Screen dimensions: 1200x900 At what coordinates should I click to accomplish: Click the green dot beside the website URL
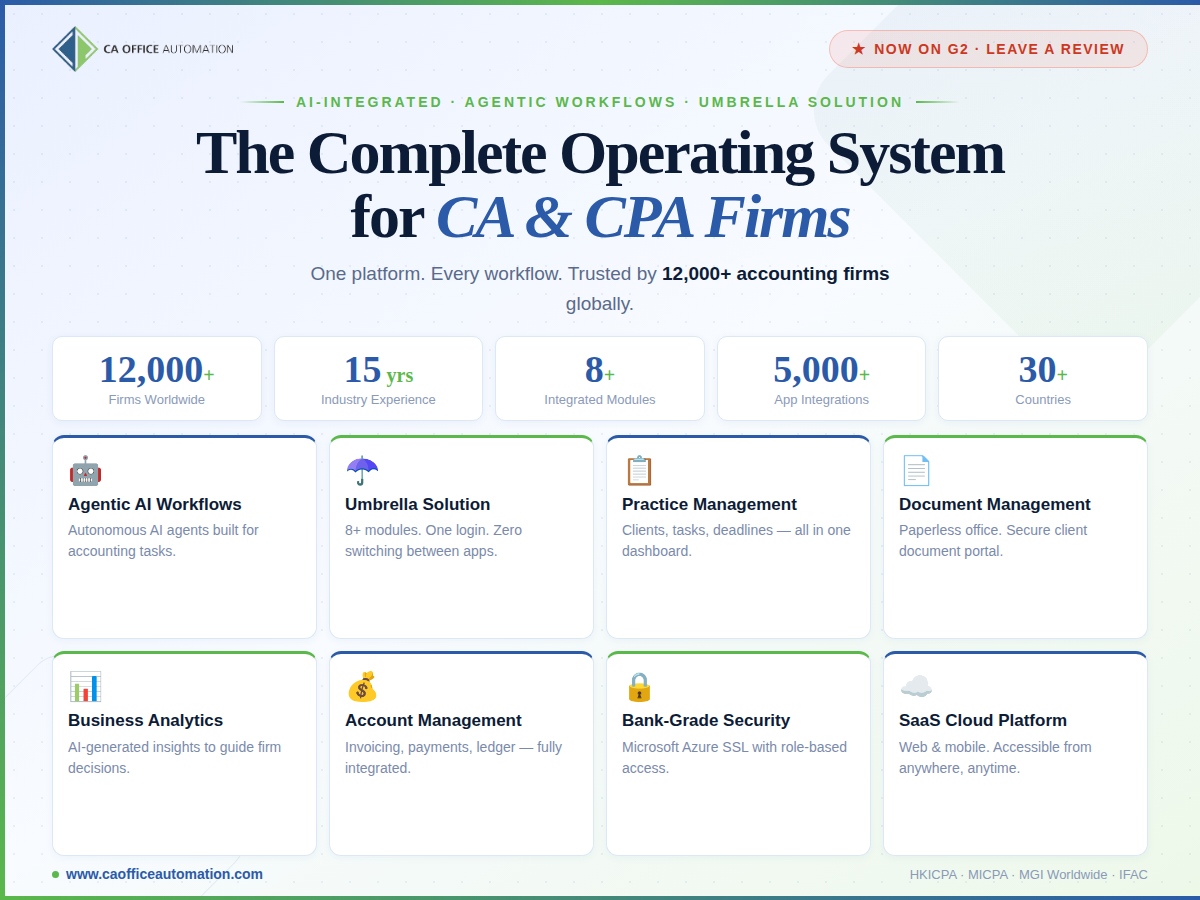(x=56, y=874)
